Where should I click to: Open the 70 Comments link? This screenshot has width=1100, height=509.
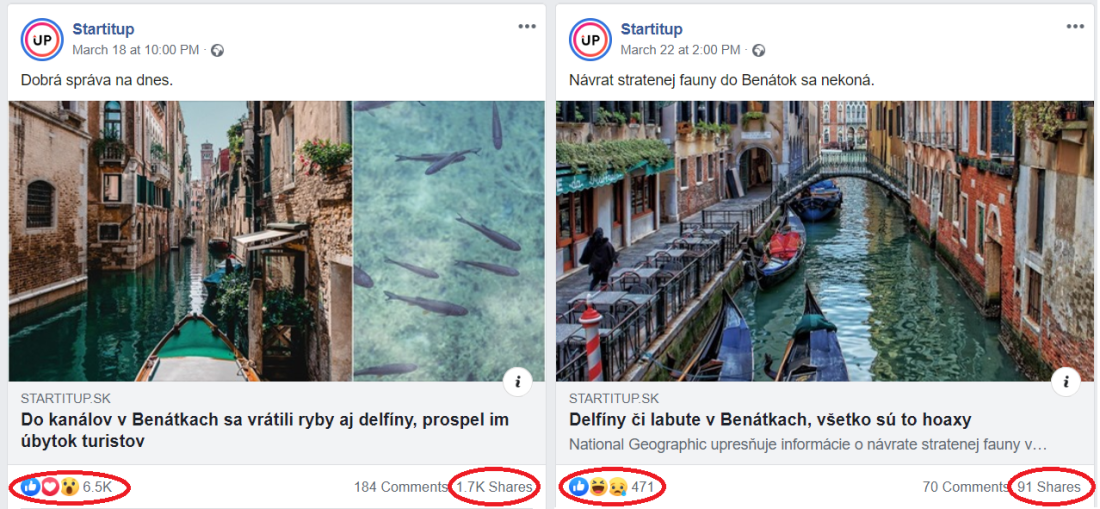click(x=965, y=487)
